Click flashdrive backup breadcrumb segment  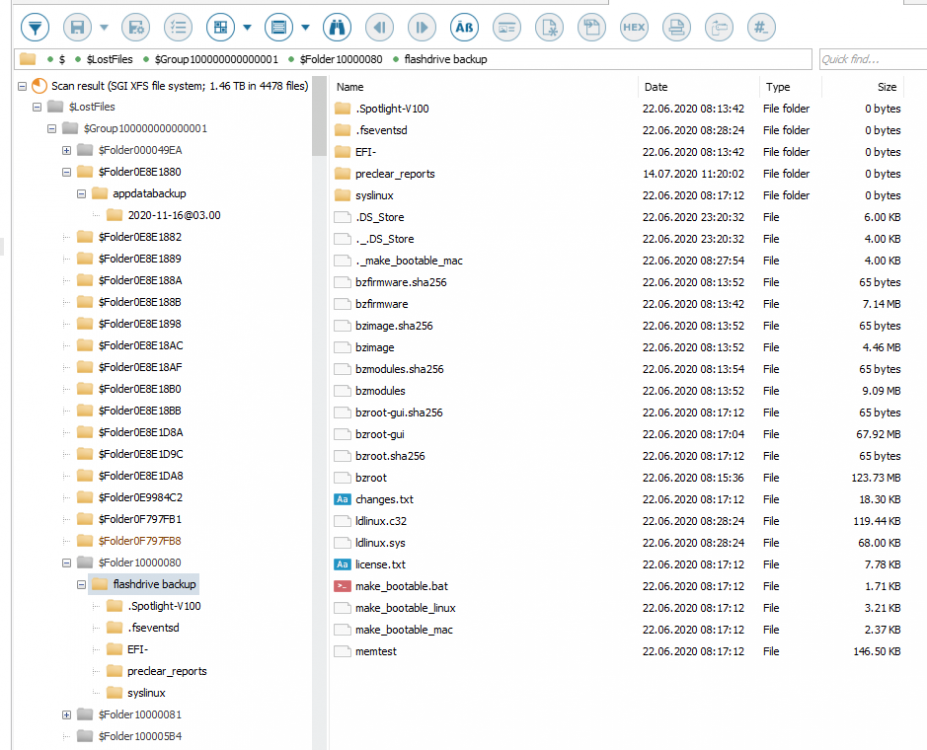[445, 59]
